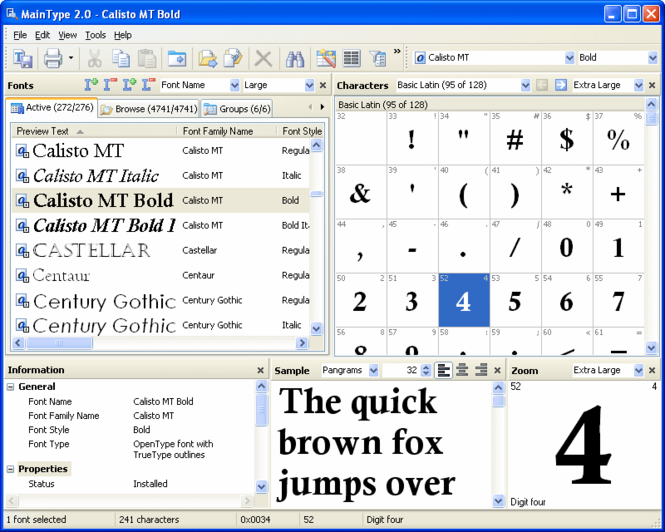Open the Font Name preview dropdown
Viewport: 665px width, 532px height.
234,85
